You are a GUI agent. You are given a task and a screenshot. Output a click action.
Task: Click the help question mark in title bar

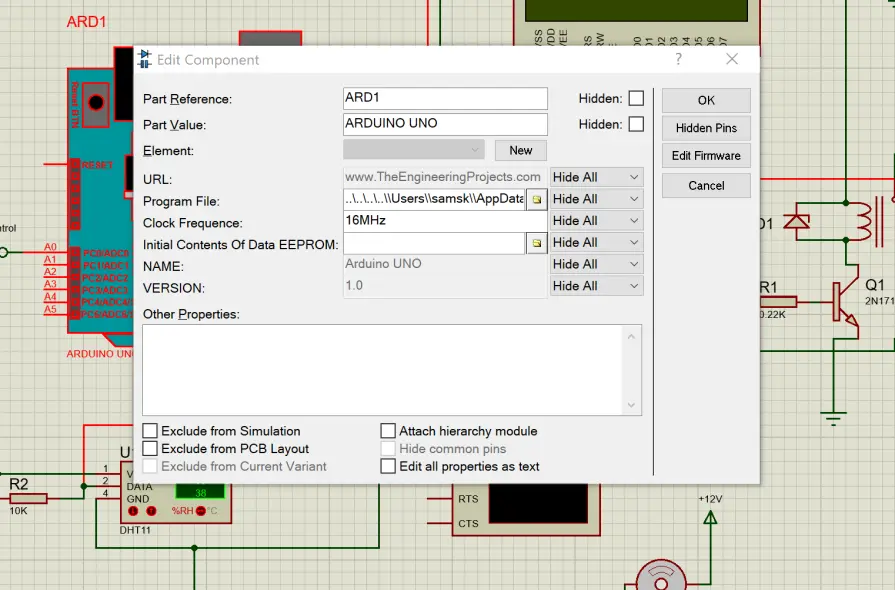[x=678, y=59]
